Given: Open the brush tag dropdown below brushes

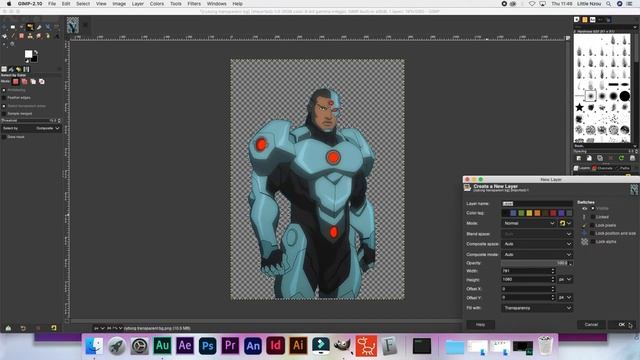Looking at the screenshot, I should click(x=605, y=146).
